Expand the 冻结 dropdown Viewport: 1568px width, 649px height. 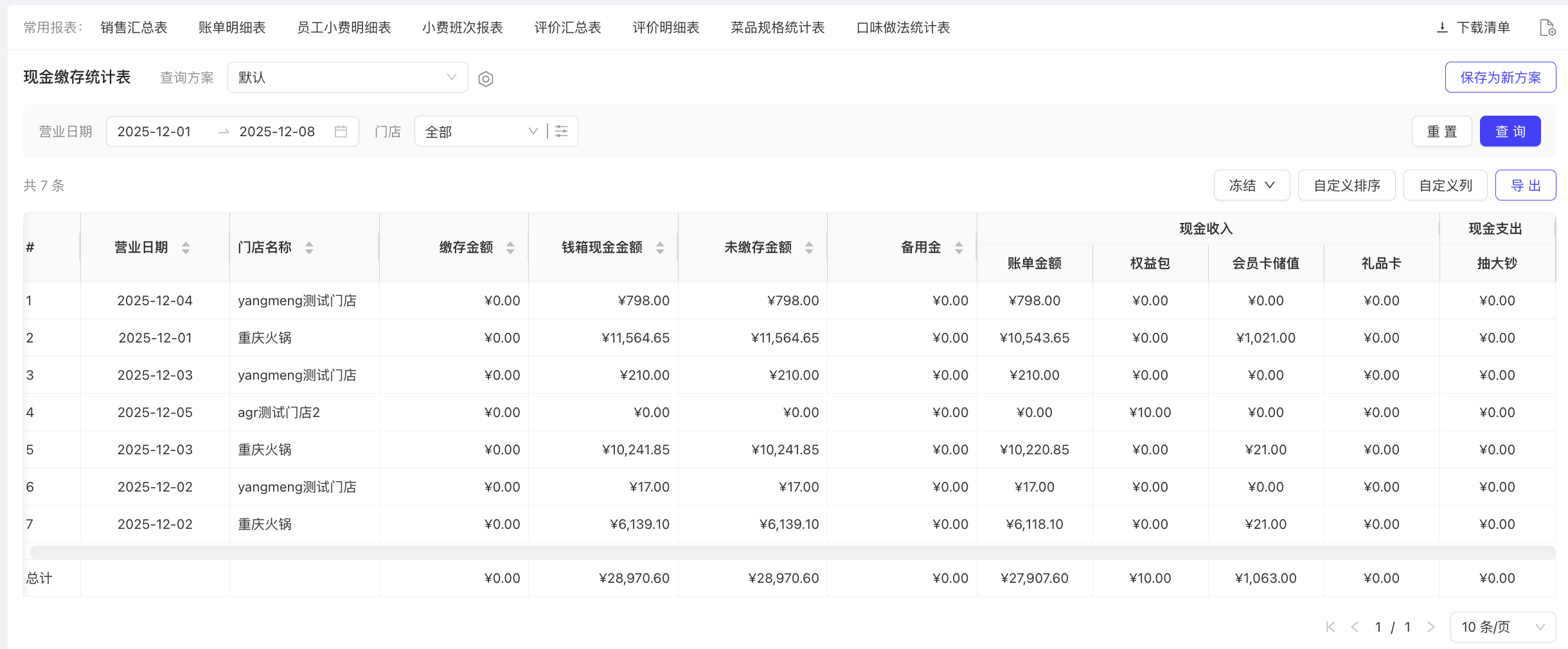pos(1251,186)
